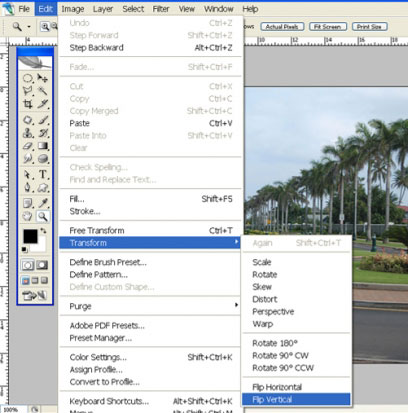Click the black foreground color swatch
This screenshot has width=408, height=413.
click(x=30, y=236)
